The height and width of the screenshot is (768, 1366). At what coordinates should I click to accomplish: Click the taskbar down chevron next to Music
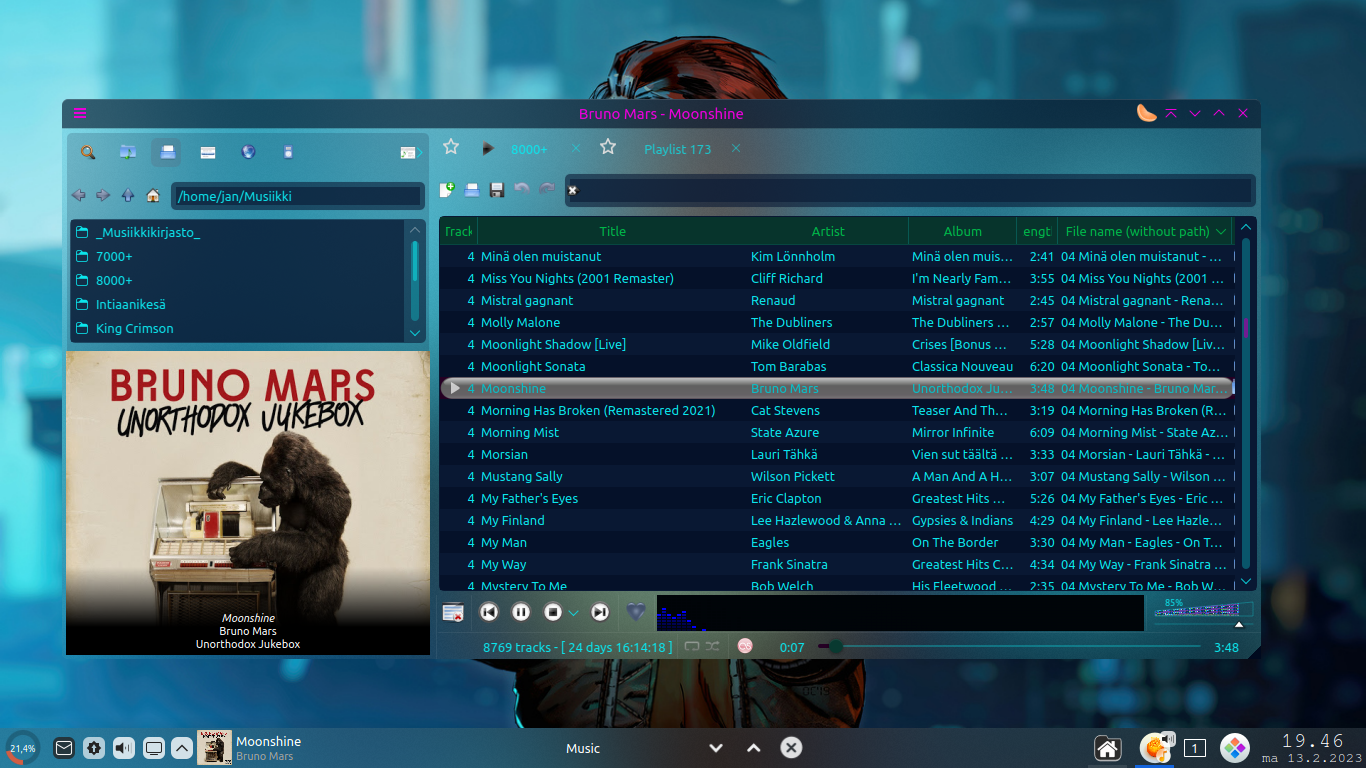tap(716, 748)
